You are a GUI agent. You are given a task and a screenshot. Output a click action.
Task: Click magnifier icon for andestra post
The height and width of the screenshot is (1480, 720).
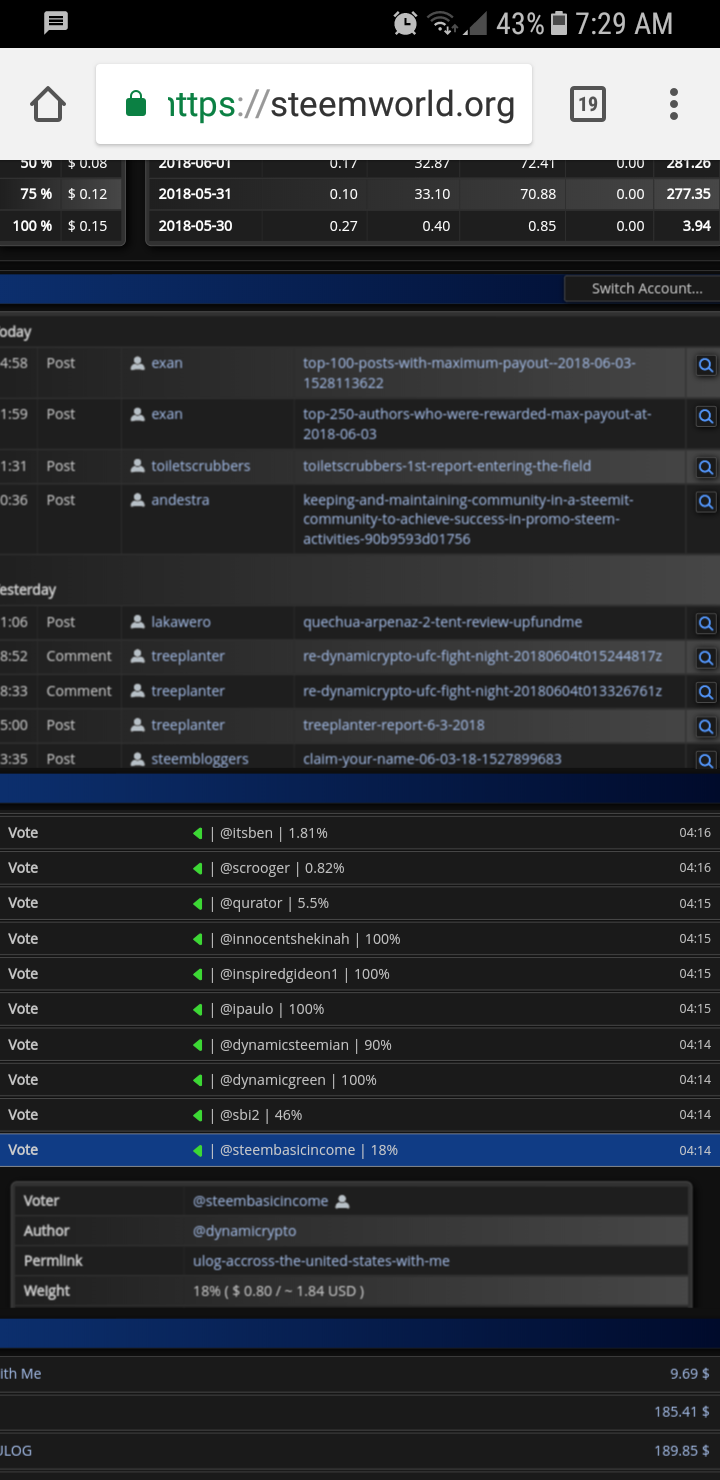(x=706, y=502)
